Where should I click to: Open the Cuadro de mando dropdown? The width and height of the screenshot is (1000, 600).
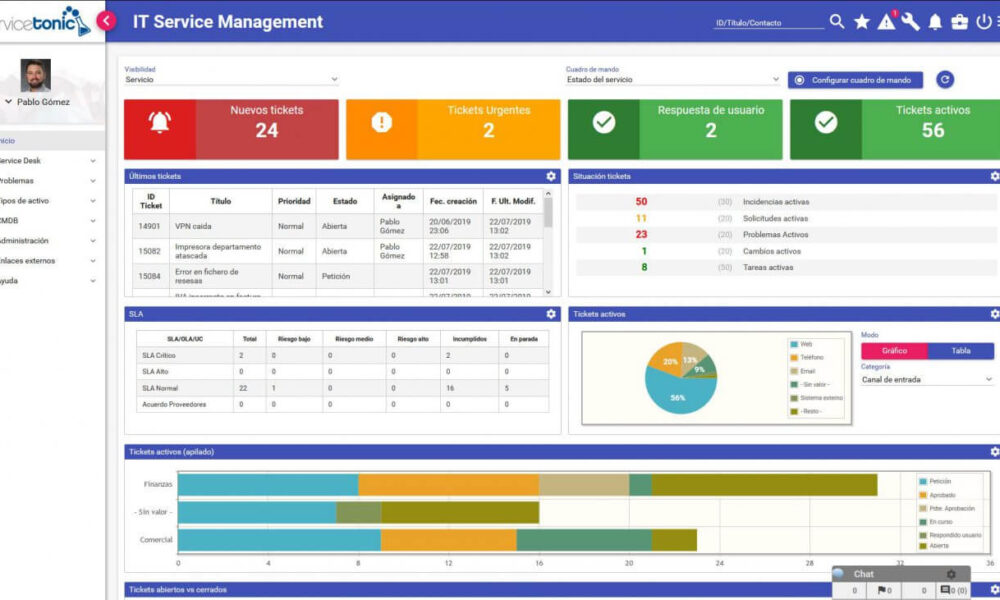coord(672,78)
